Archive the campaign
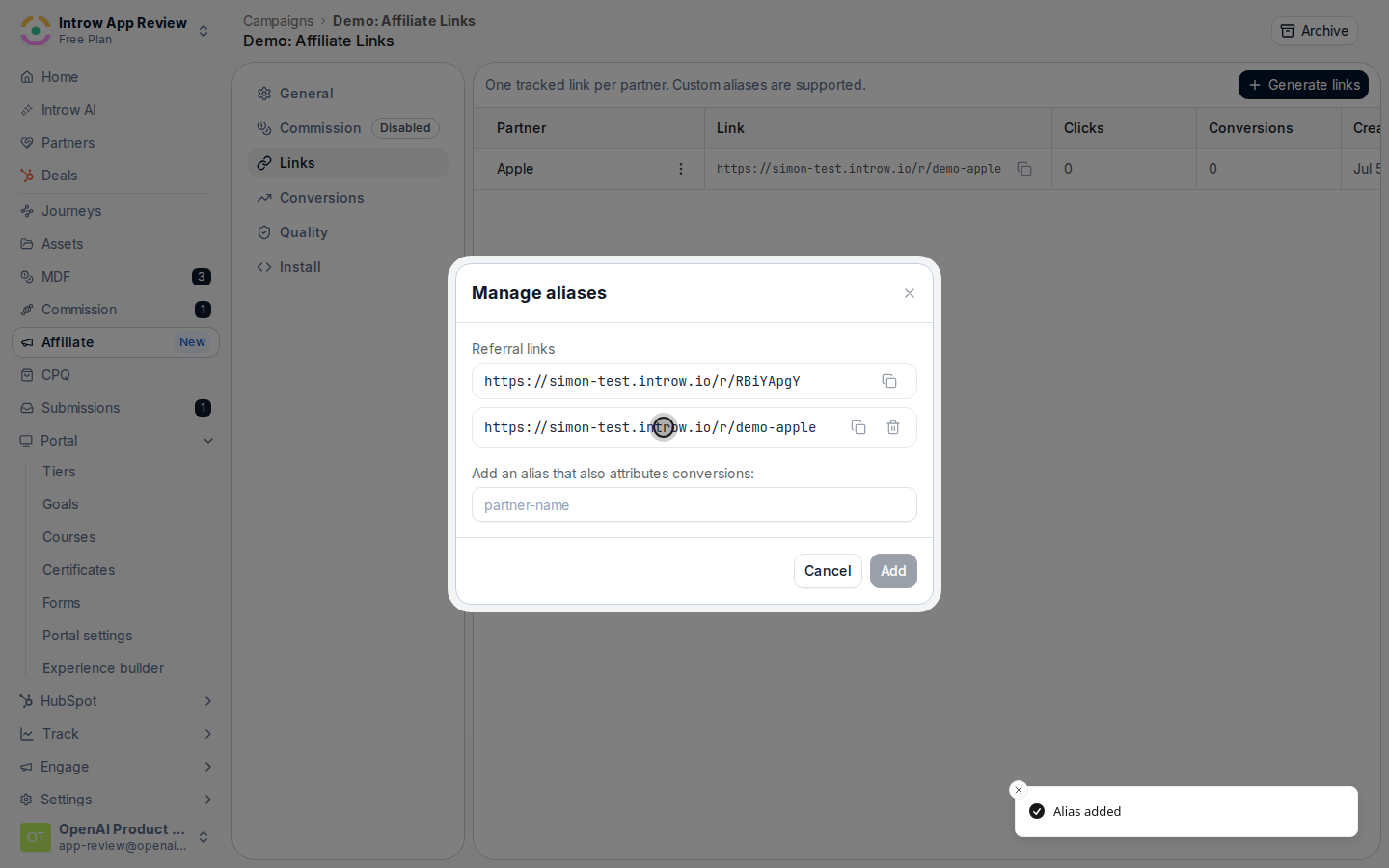The width and height of the screenshot is (1389, 868). coord(1315,31)
